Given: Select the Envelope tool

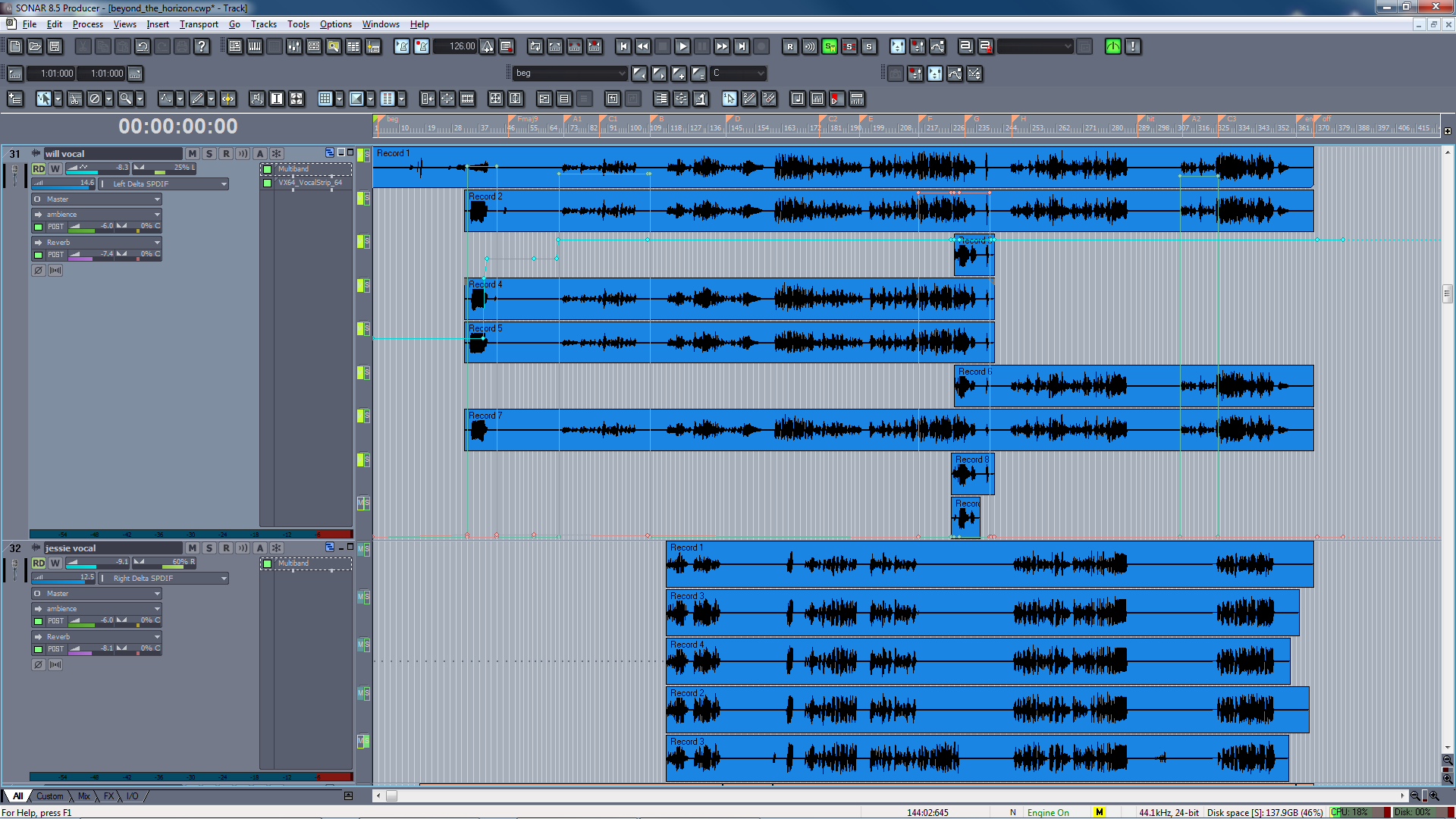Looking at the screenshot, I should click(165, 99).
